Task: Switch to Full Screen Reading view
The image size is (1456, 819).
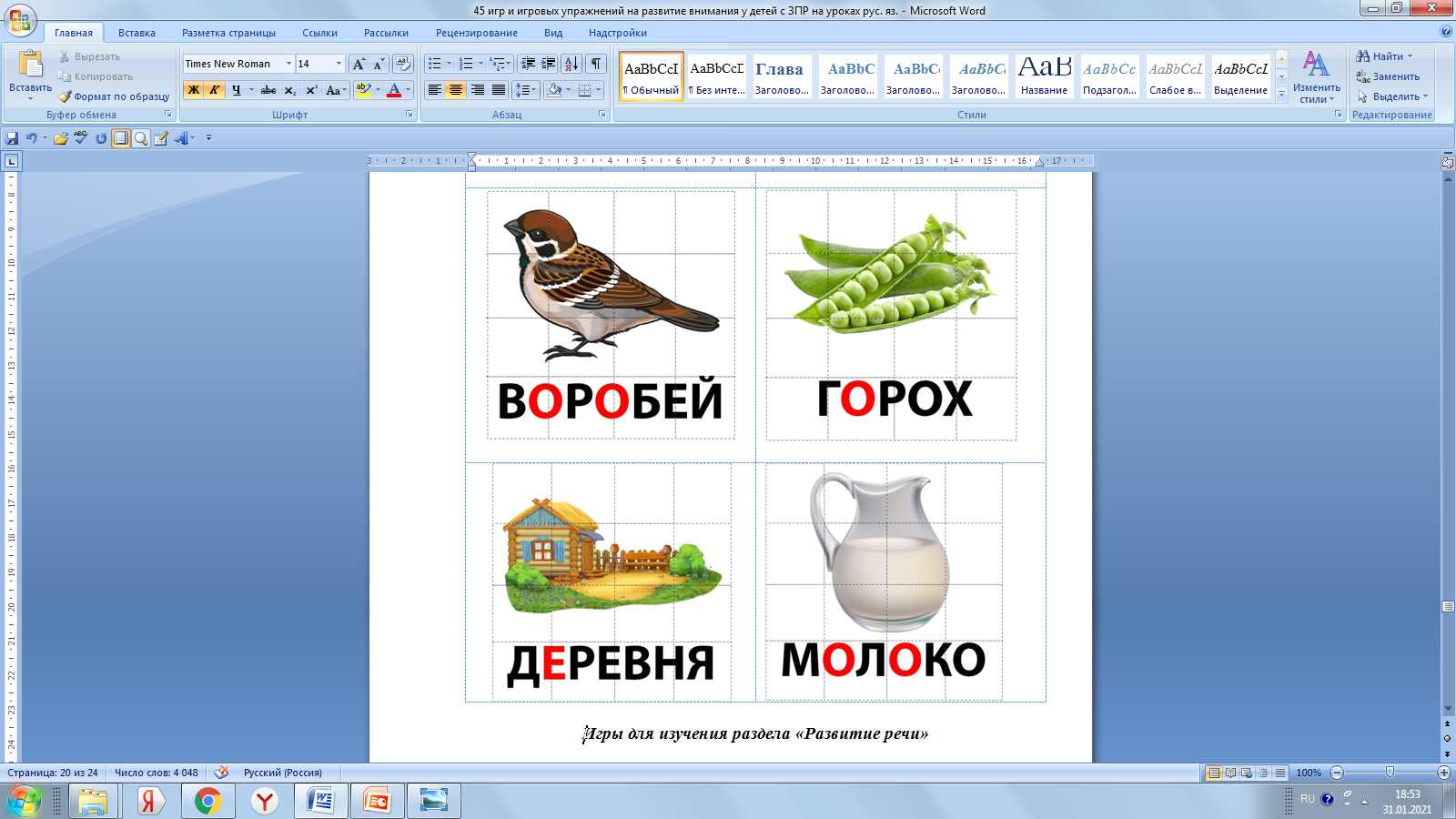Action: (1230, 773)
